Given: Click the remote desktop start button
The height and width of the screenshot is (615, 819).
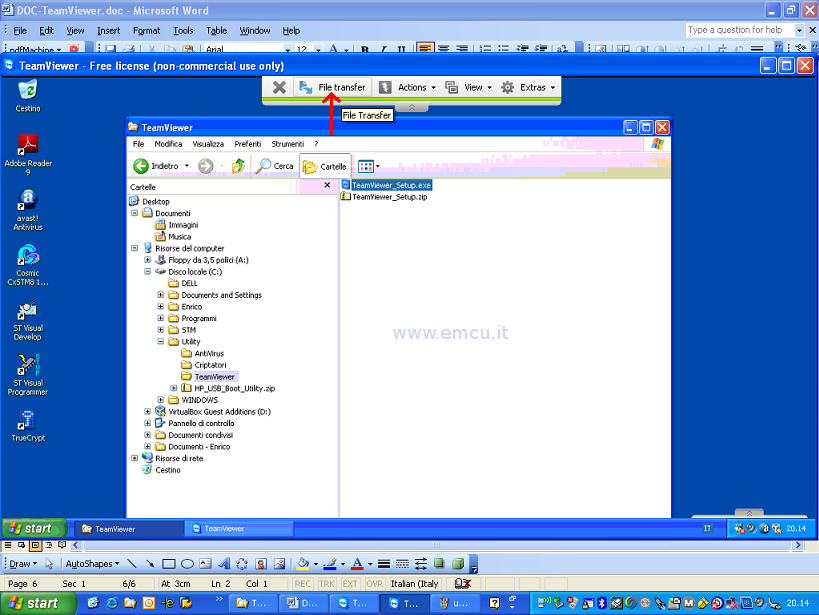Looking at the screenshot, I should [x=34, y=528].
